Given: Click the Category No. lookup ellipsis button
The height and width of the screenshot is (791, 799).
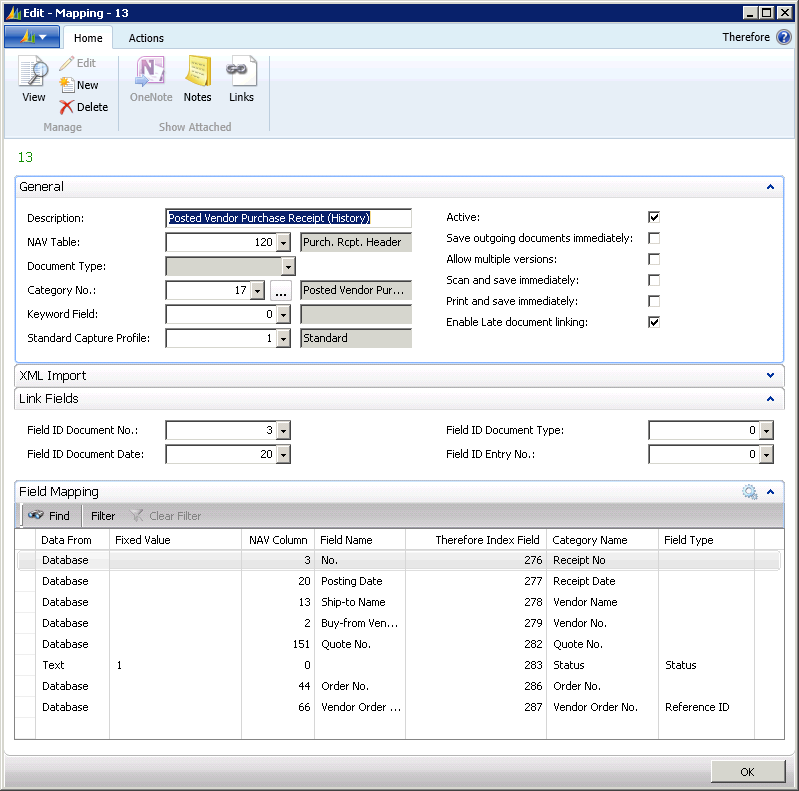Looking at the screenshot, I should click(281, 290).
